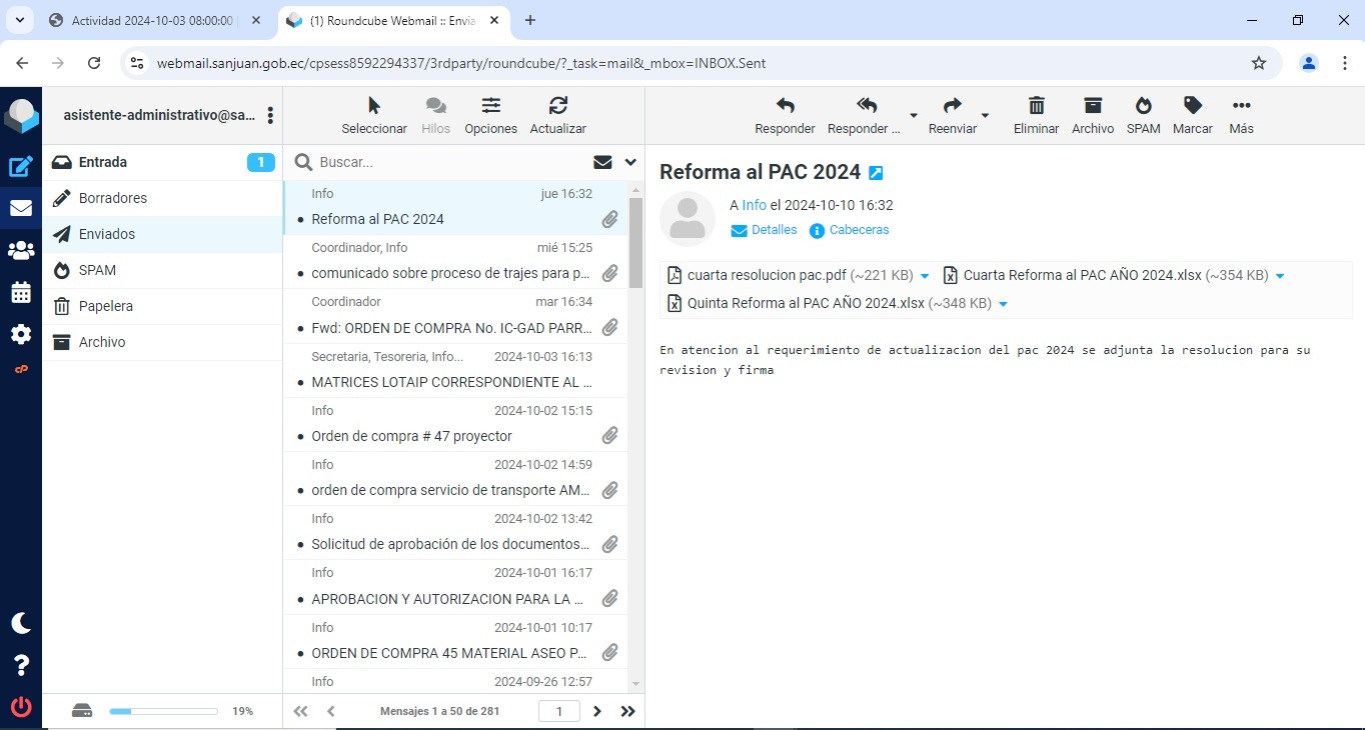Viewport: 1365px width, 730px height.
Task: Open dropdown for cuarta resolucion pac.pdf
Action: pos(925,276)
